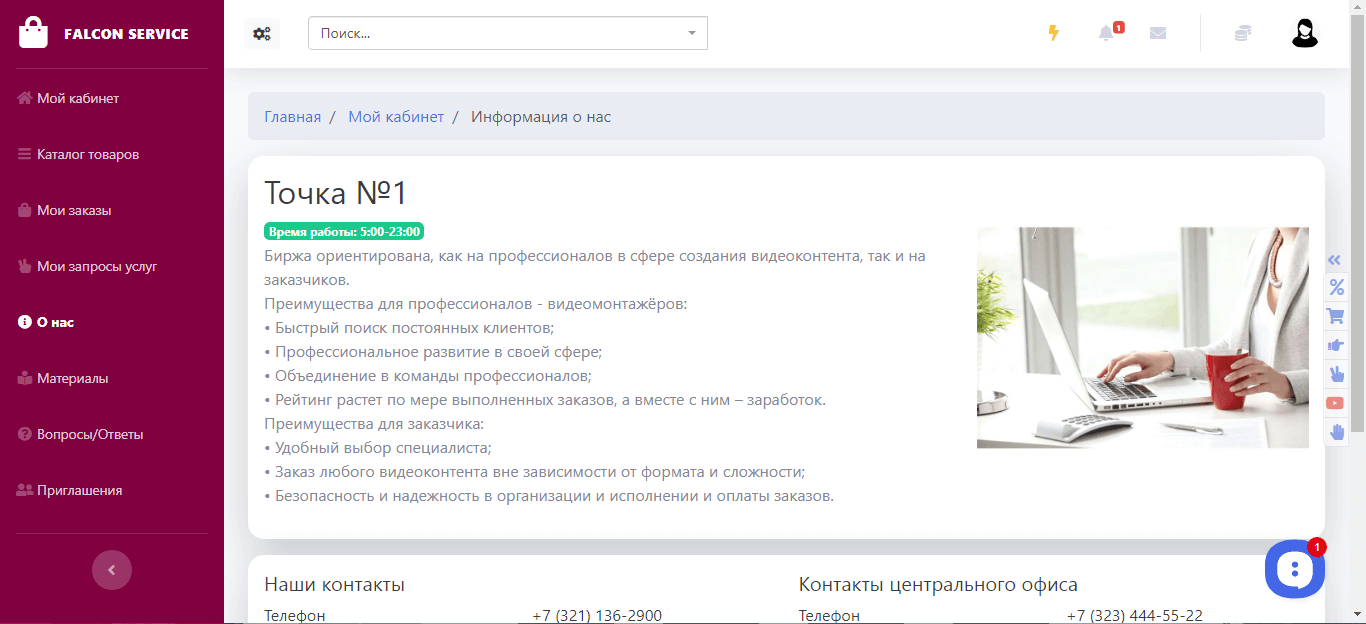Select Вопросы/Ответы sidebar item

[x=90, y=435]
